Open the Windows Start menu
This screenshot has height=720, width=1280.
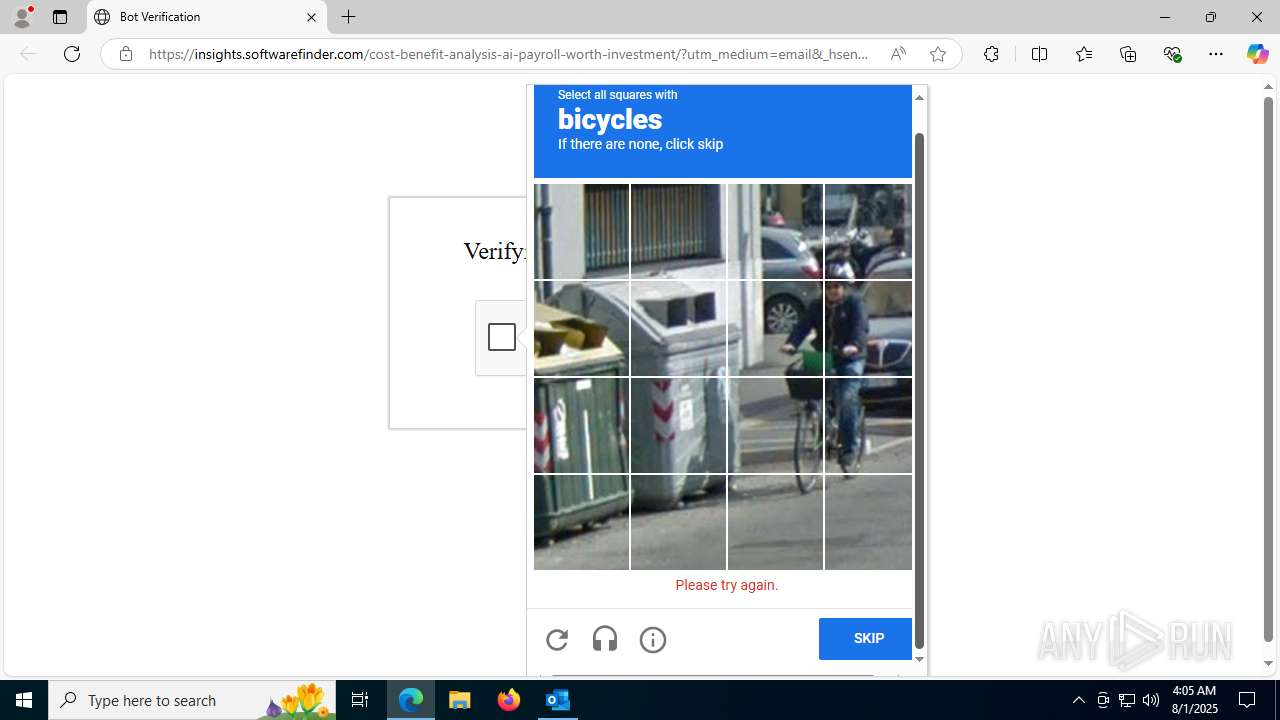pos(24,700)
